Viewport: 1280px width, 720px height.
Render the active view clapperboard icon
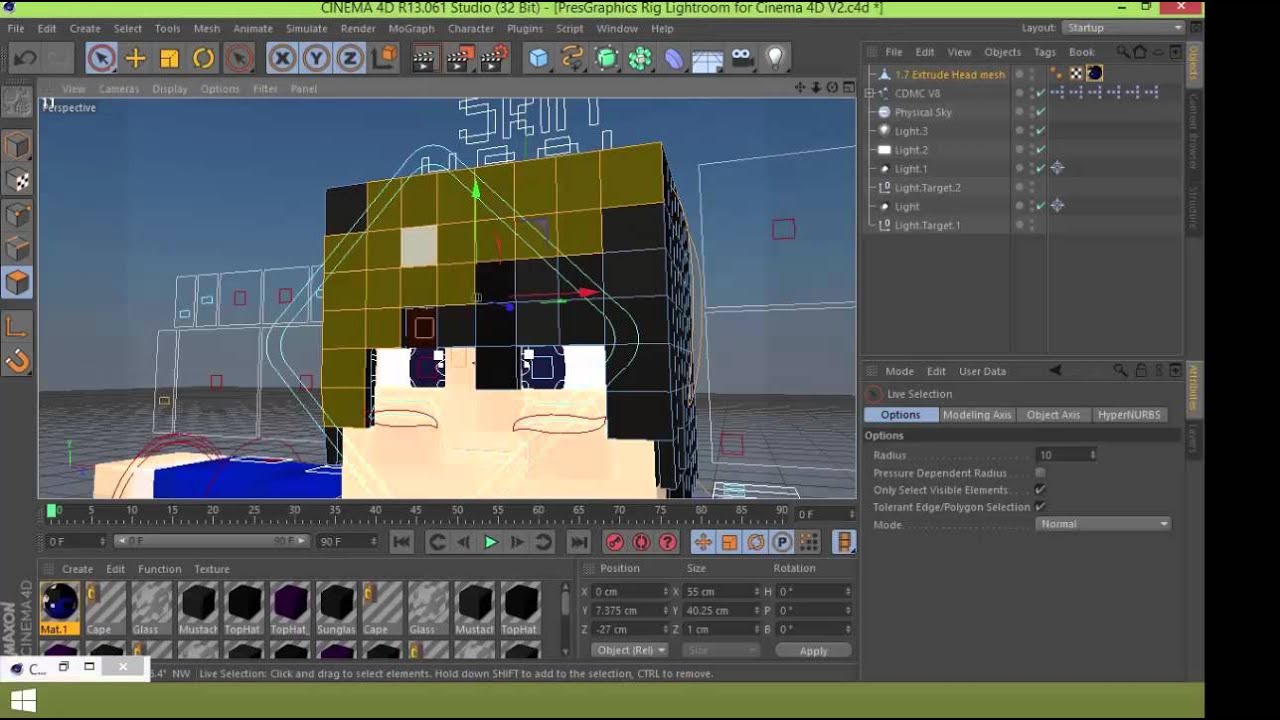click(x=425, y=58)
